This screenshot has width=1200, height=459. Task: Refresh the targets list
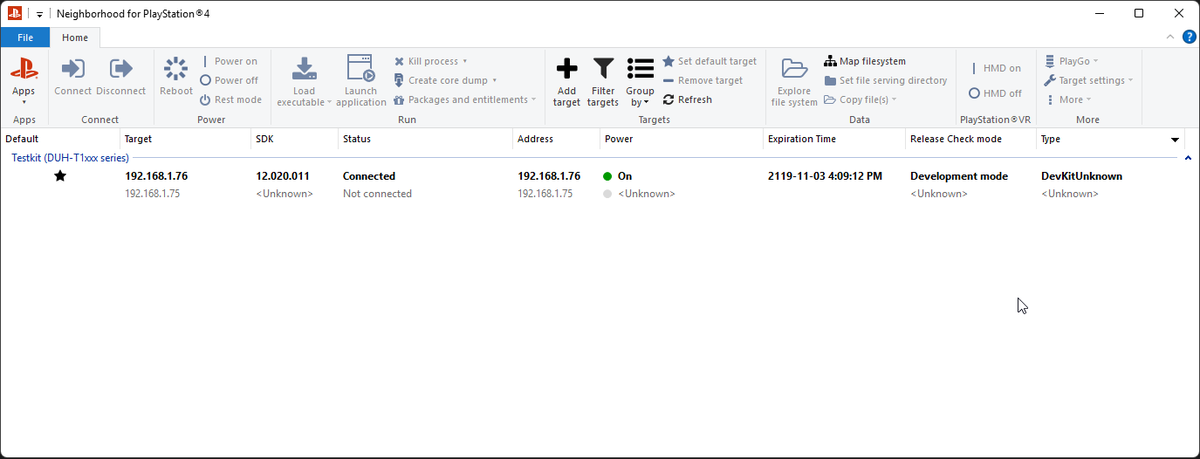tap(687, 99)
